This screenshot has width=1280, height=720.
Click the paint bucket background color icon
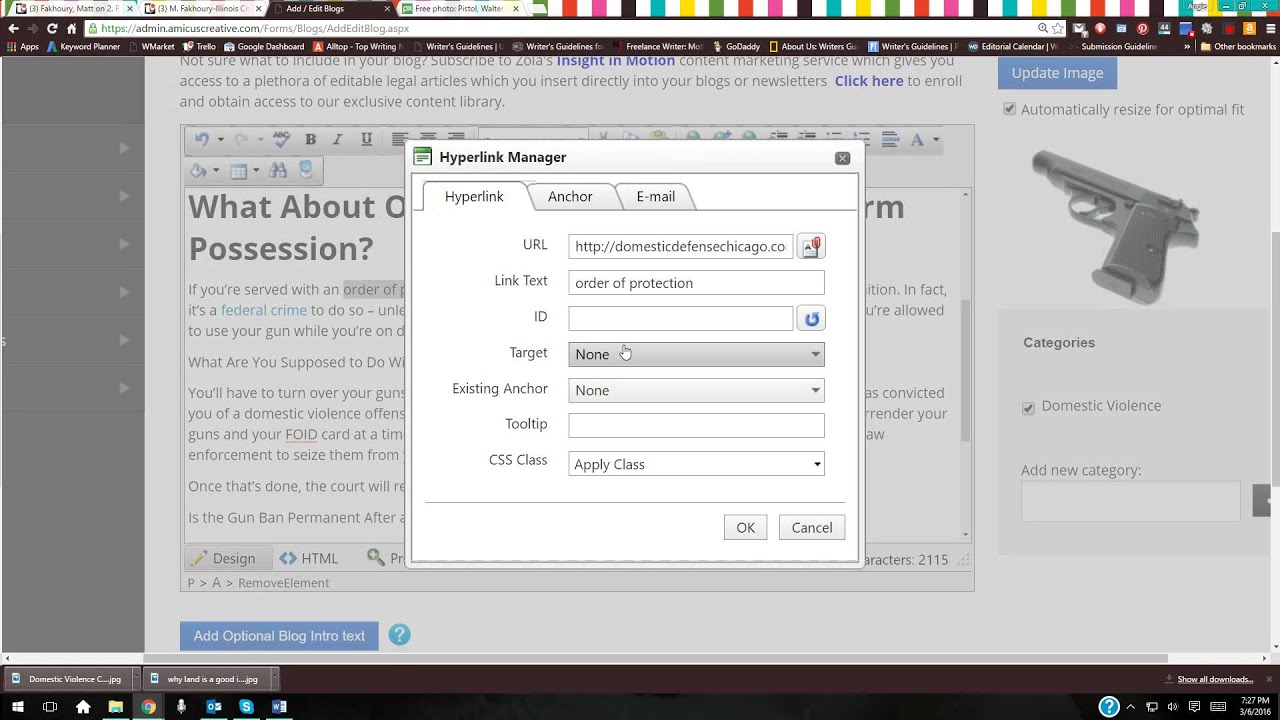click(199, 171)
